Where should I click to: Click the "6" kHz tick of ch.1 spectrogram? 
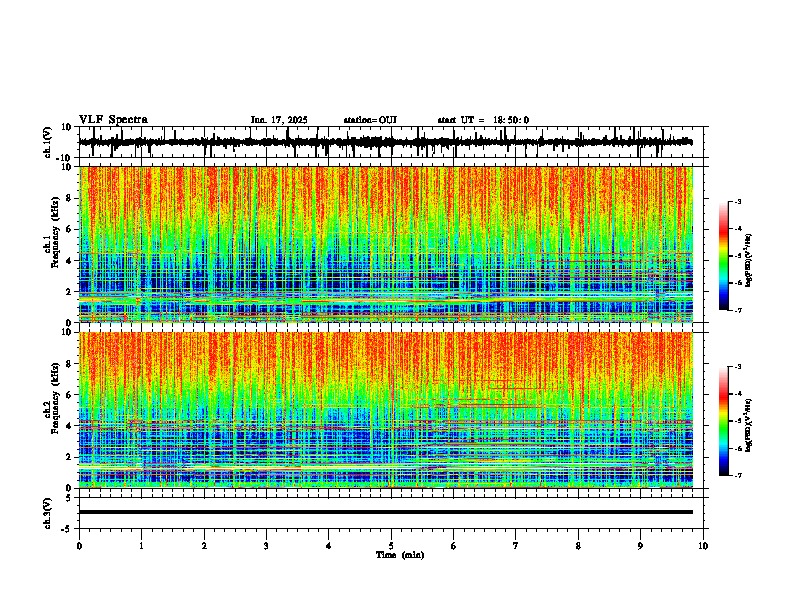70,229
